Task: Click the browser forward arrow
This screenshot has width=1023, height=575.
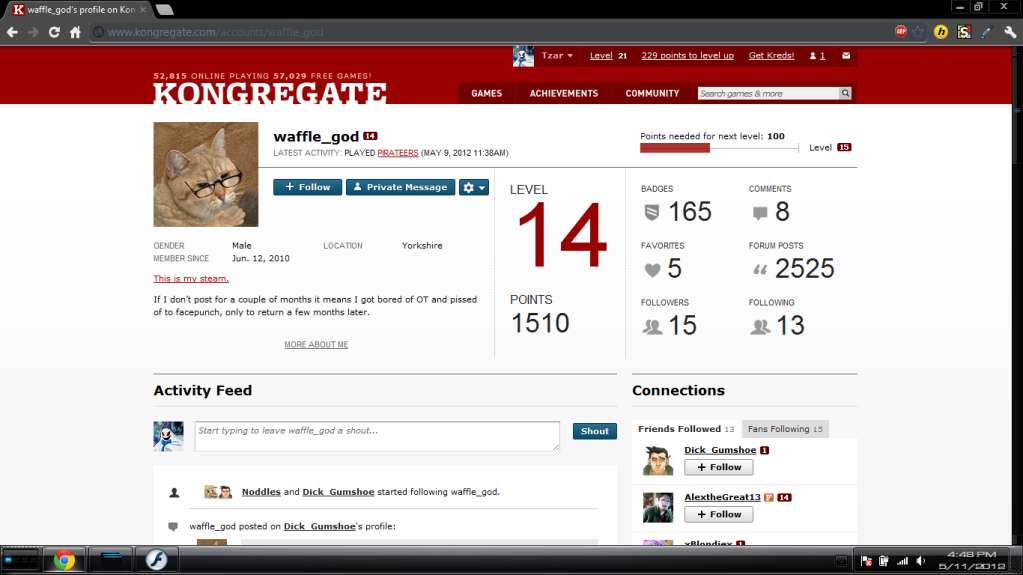Action: click(x=33, y=32)
